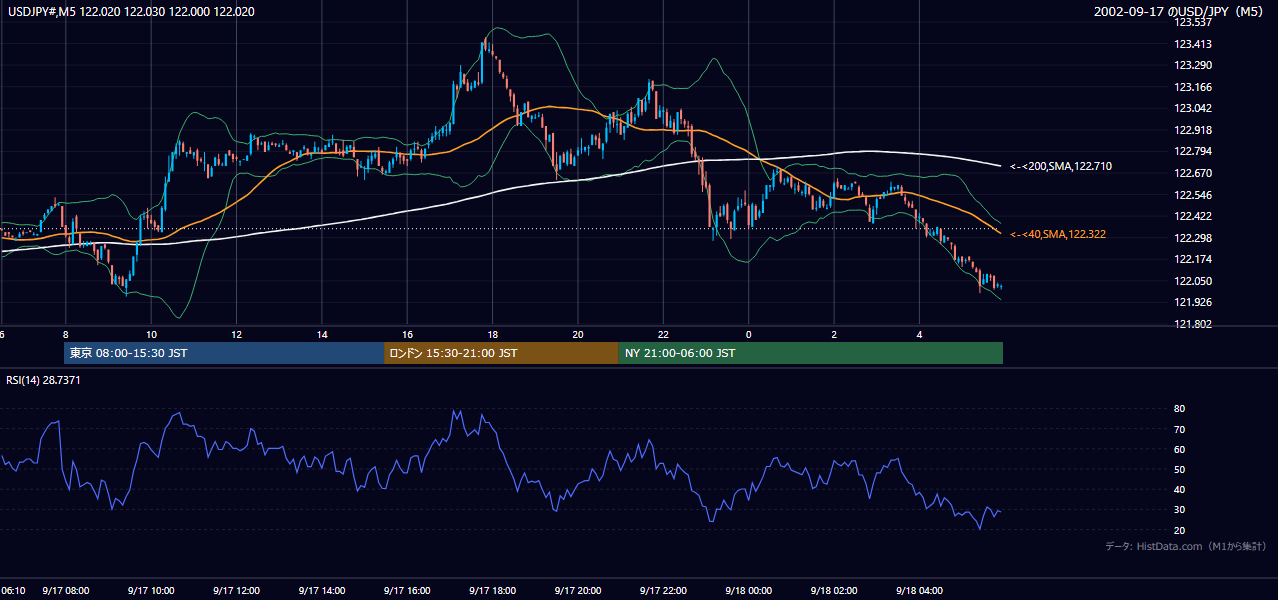
Task: Click RSI scale value 80
Action: (1179, 409)
